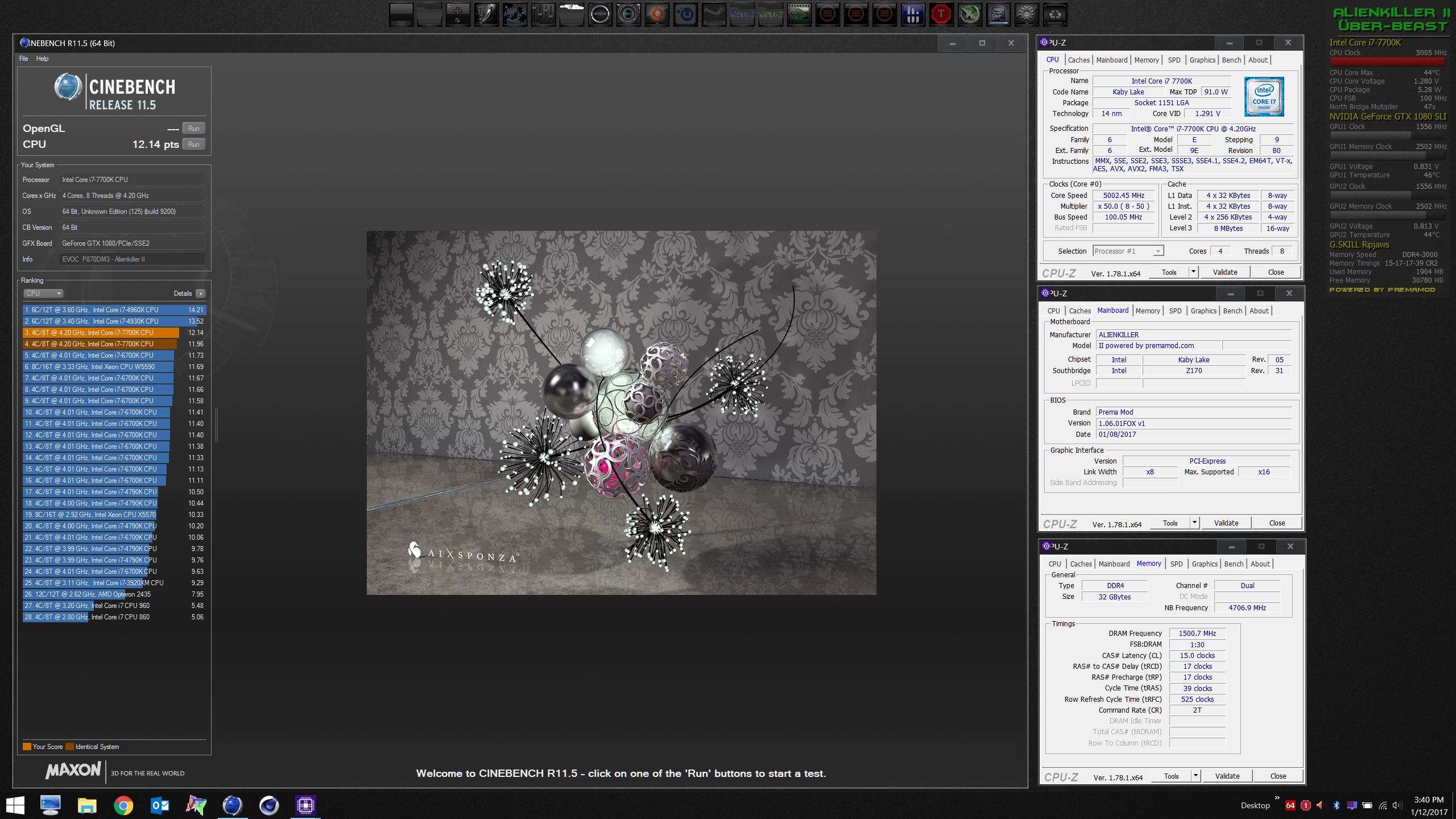Switch to Graphics tab in Memory CPU-Z window

[1205, 564]
